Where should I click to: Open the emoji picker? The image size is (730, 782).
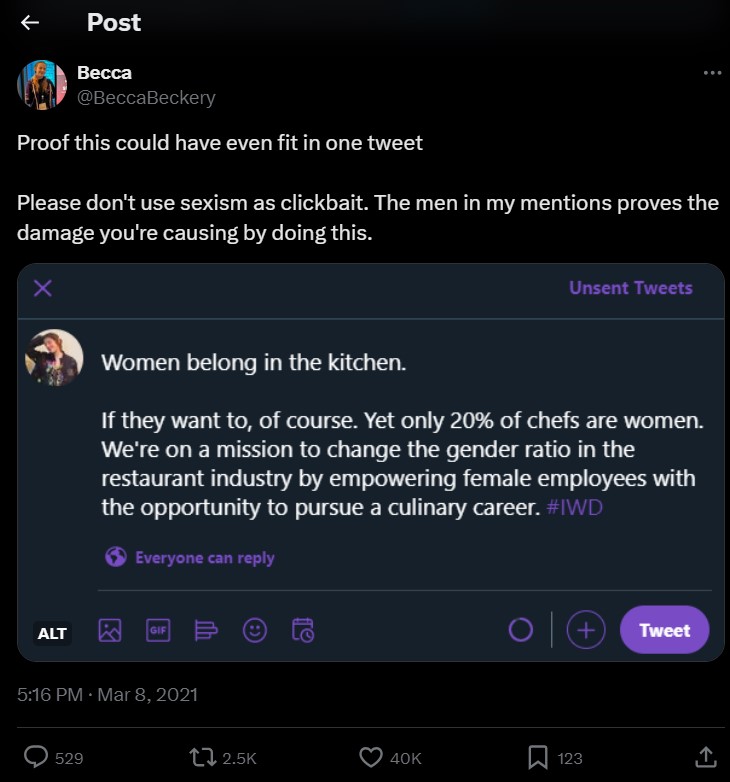click(x=255, y=630)
